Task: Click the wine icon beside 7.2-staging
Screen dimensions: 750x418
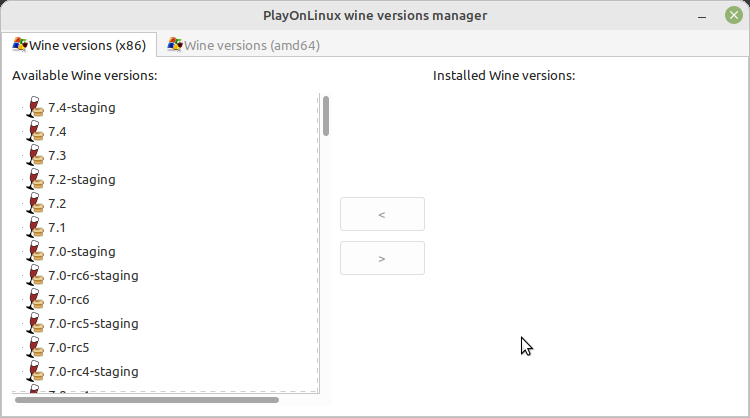Action: [x=35, y=179]
